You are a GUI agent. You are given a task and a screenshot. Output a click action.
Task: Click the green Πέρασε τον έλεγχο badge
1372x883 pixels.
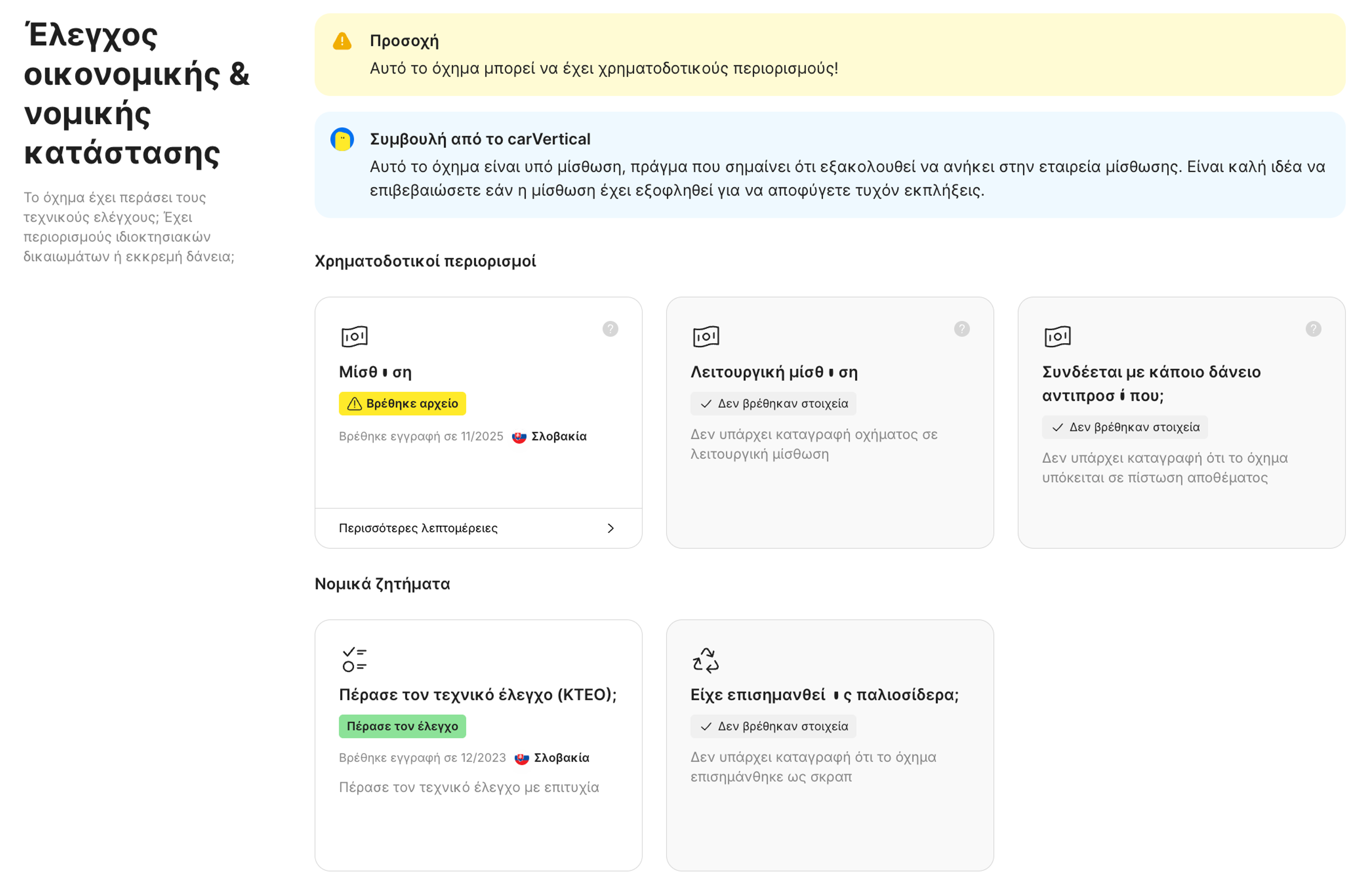coord(402,726)
